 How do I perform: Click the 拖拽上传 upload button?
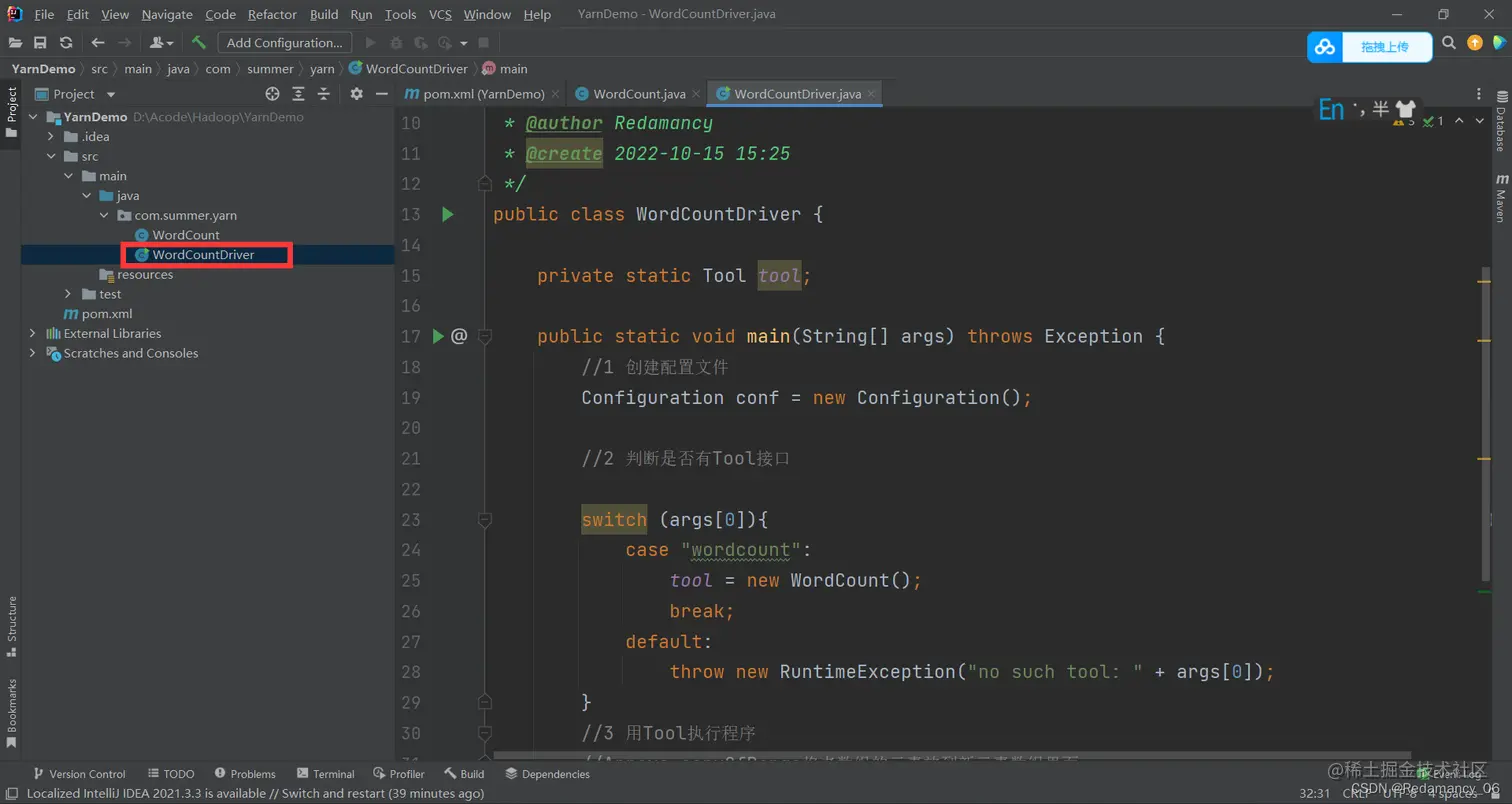pyautogui.click(x=1384, y=47)
